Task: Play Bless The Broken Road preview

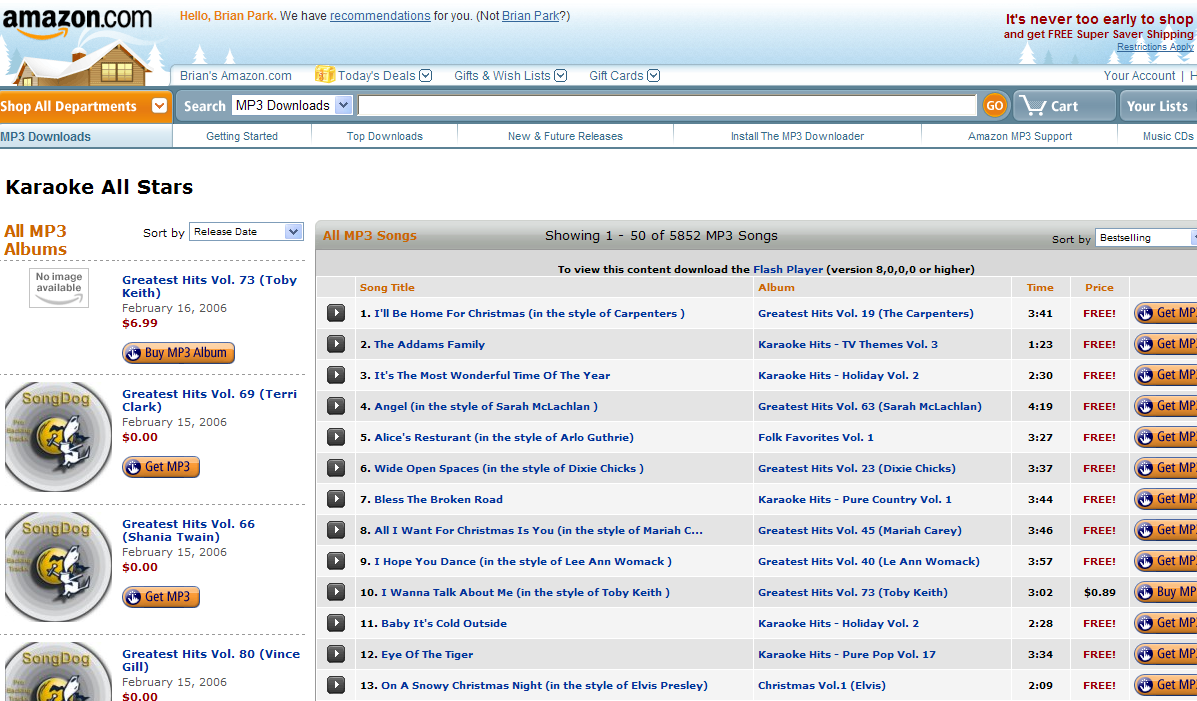Action: 336,499
